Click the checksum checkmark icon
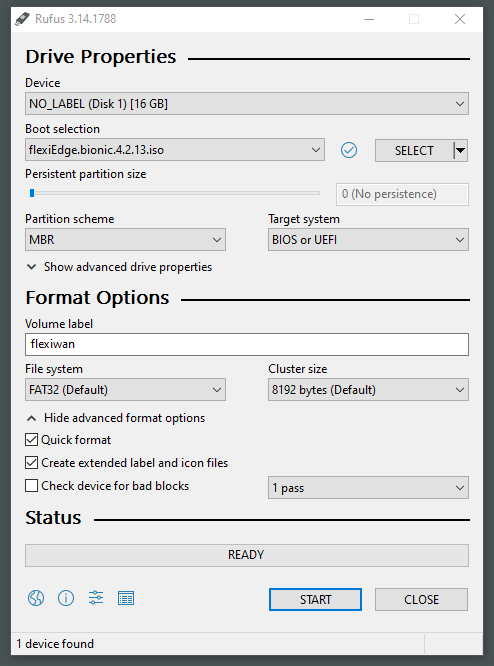Viewport: 494px width, 666px height. (349, 150)
